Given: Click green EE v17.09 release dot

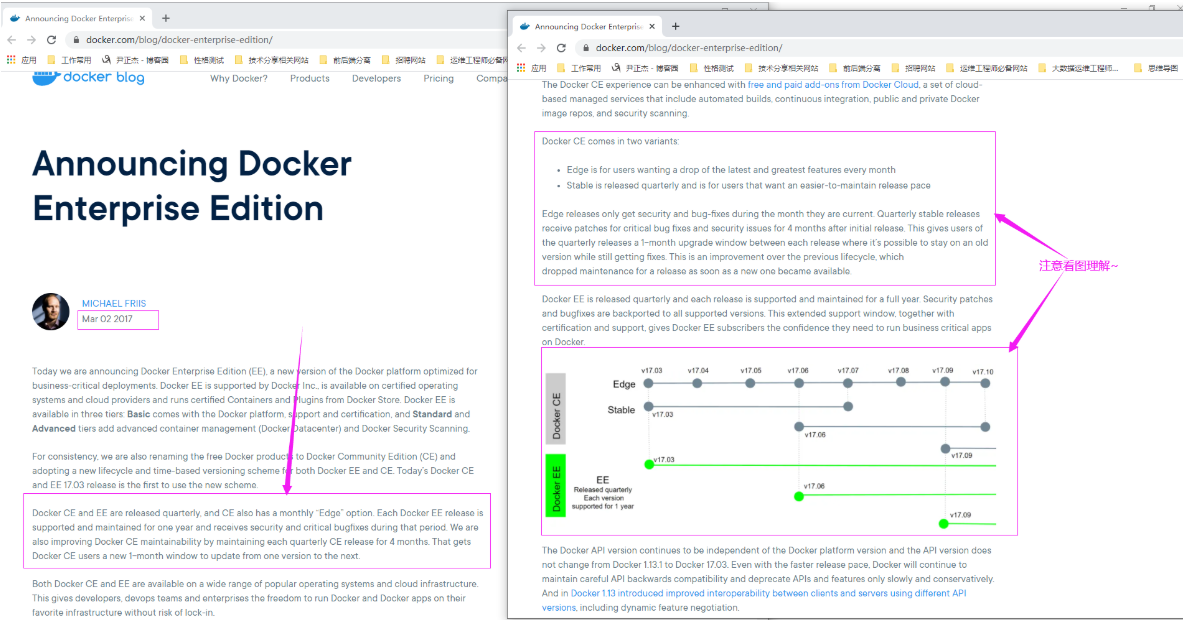Looking at the screenshot, I should (943, 523).
